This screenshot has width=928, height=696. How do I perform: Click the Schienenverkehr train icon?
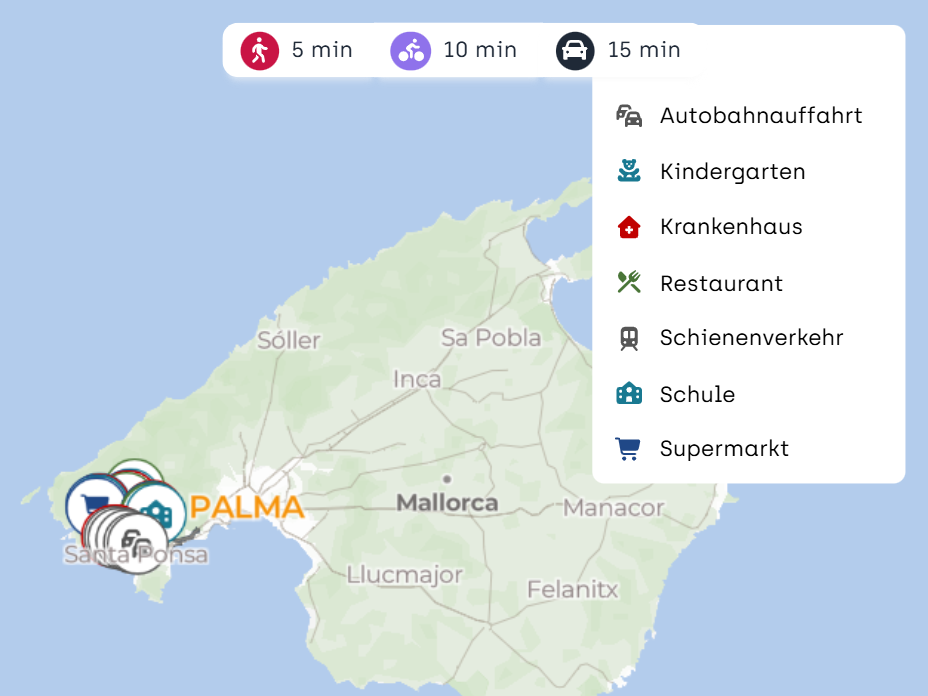coord(629,338)
